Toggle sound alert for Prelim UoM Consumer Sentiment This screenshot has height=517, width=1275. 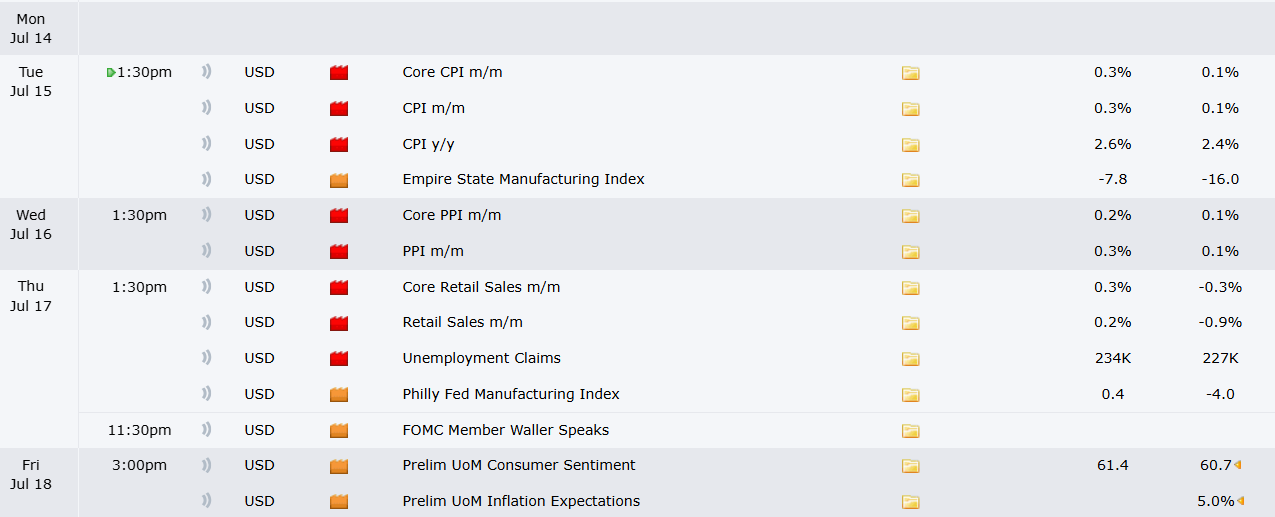[x=206, y=465]
